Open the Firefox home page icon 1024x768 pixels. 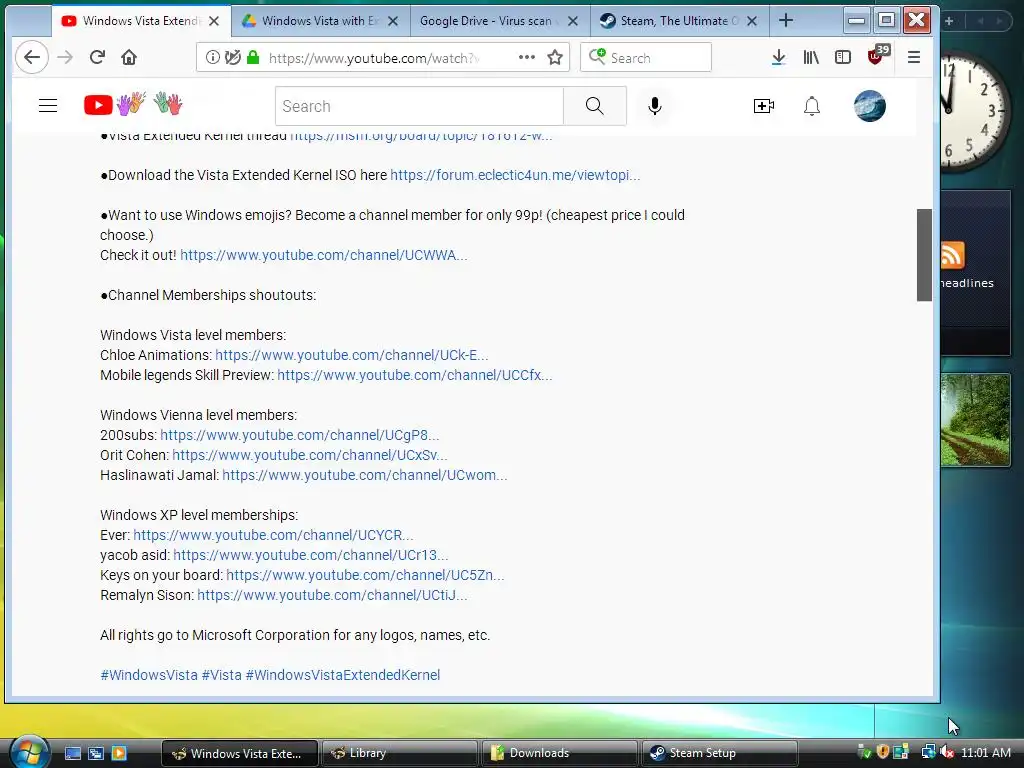pyautogui.click(x=129, y=57)
